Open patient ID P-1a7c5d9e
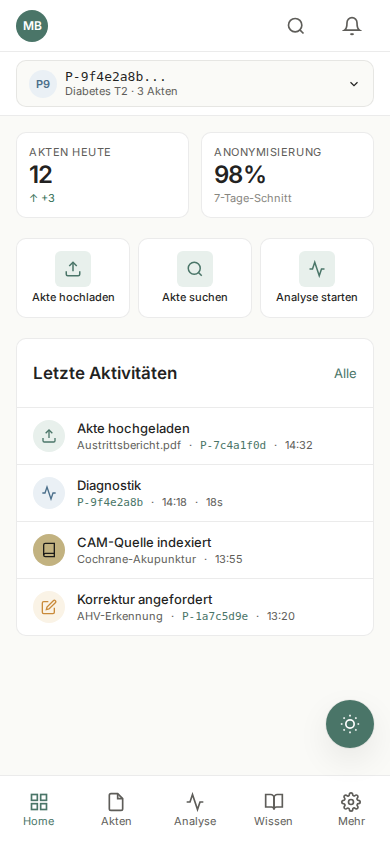390x844 pixels. click(215, 616)
